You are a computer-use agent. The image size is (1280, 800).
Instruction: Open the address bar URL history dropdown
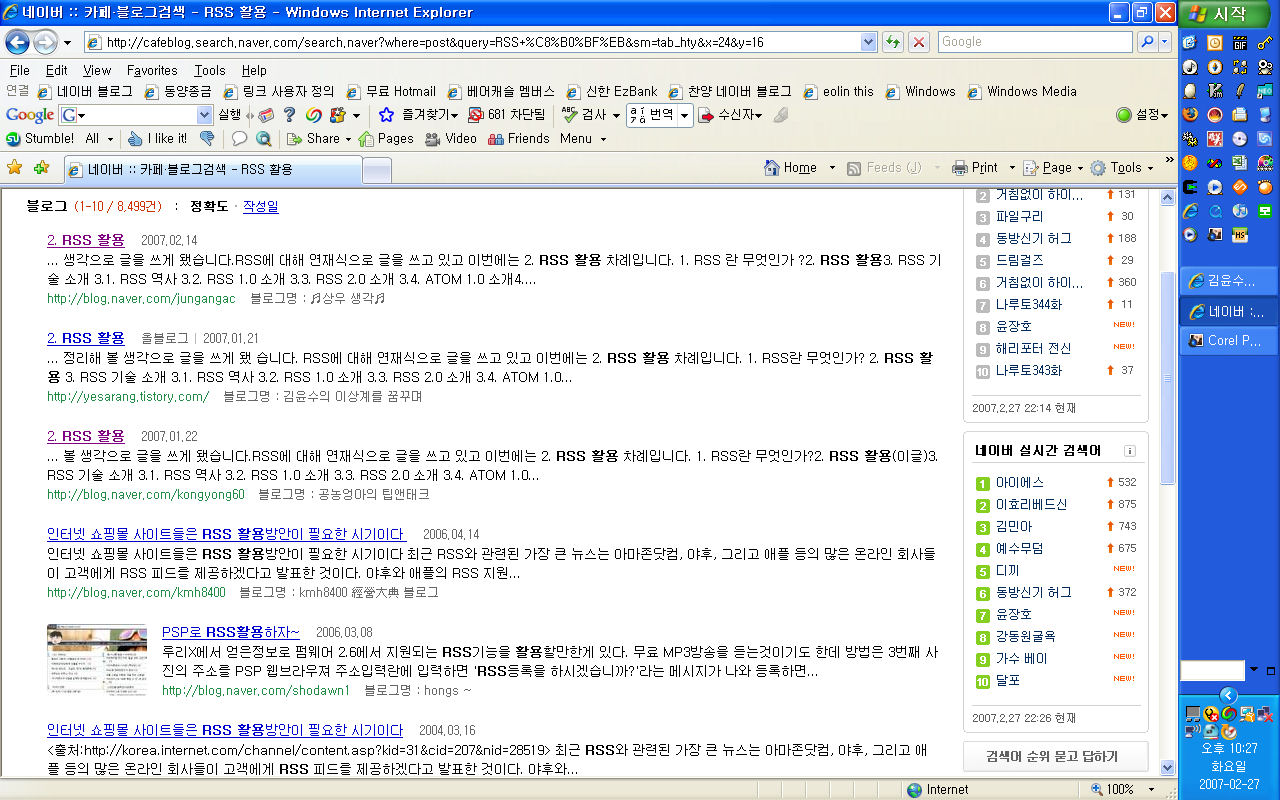[868, 42]
